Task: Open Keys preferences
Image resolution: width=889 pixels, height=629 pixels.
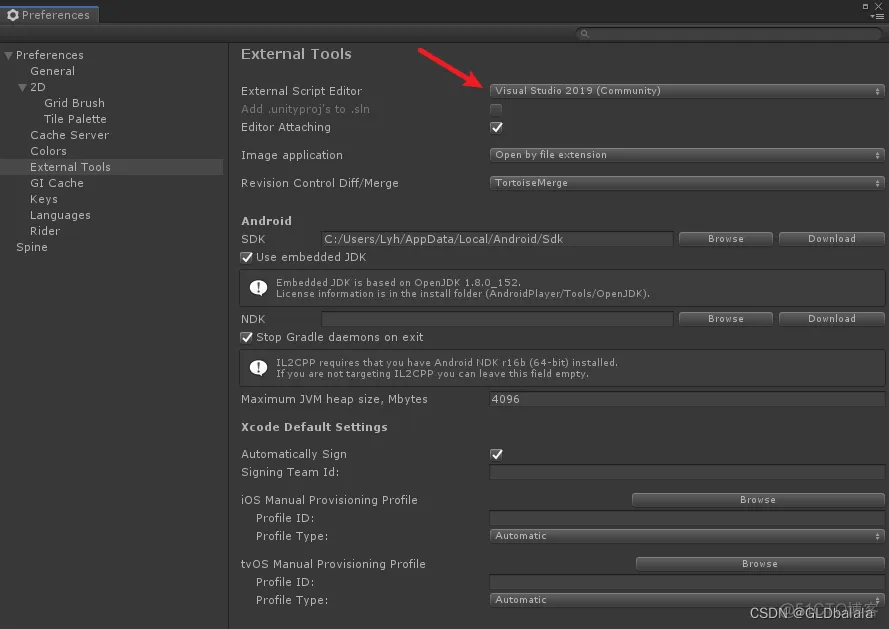Action: point(44,199)
